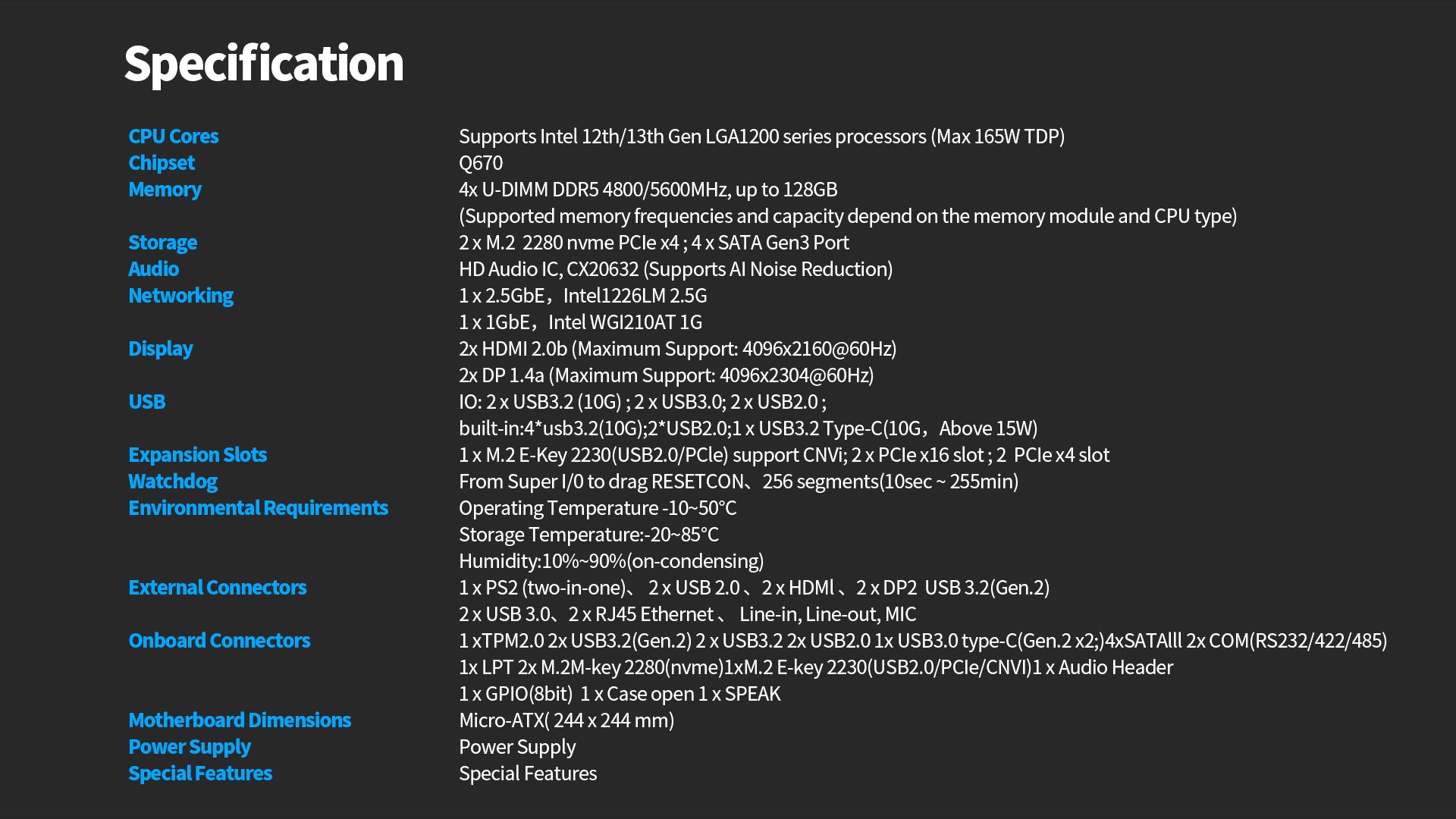Select the Onboard Connectors label
Viewport: 1456px width, 819px height.
[219, 641]
